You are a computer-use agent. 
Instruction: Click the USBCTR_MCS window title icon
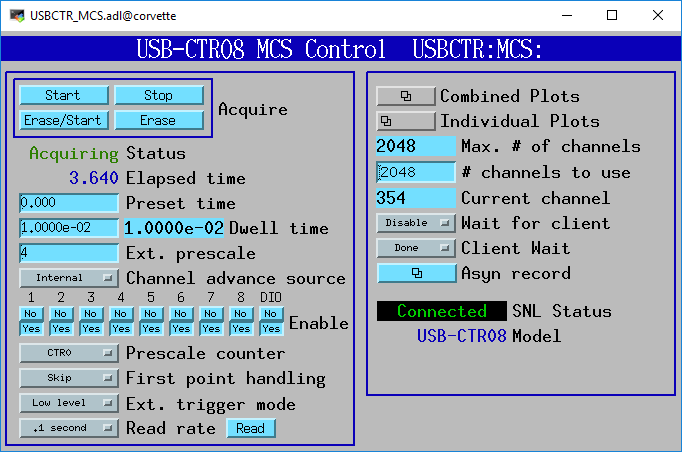click(x=17, y=16)
